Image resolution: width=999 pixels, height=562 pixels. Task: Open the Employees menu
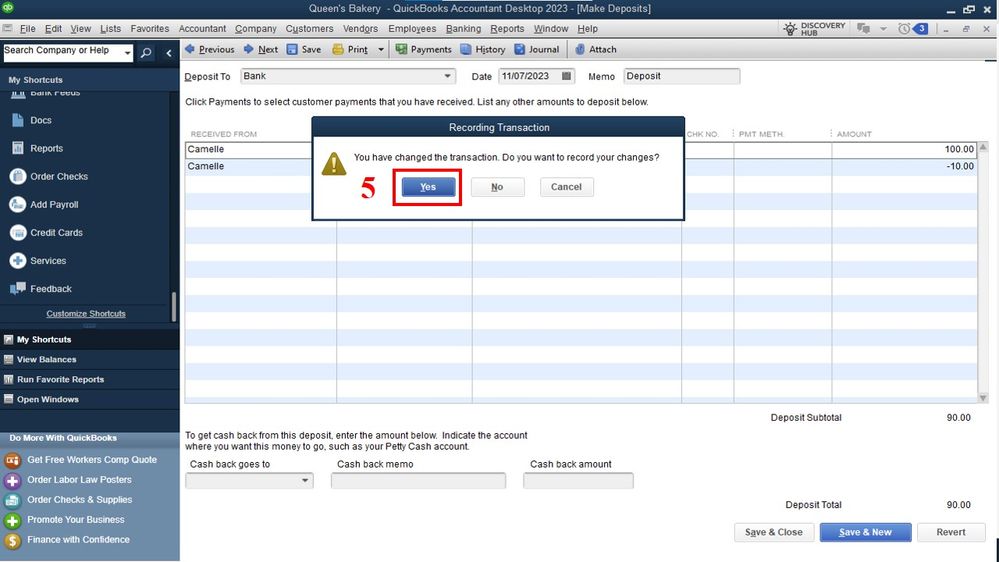412,29
